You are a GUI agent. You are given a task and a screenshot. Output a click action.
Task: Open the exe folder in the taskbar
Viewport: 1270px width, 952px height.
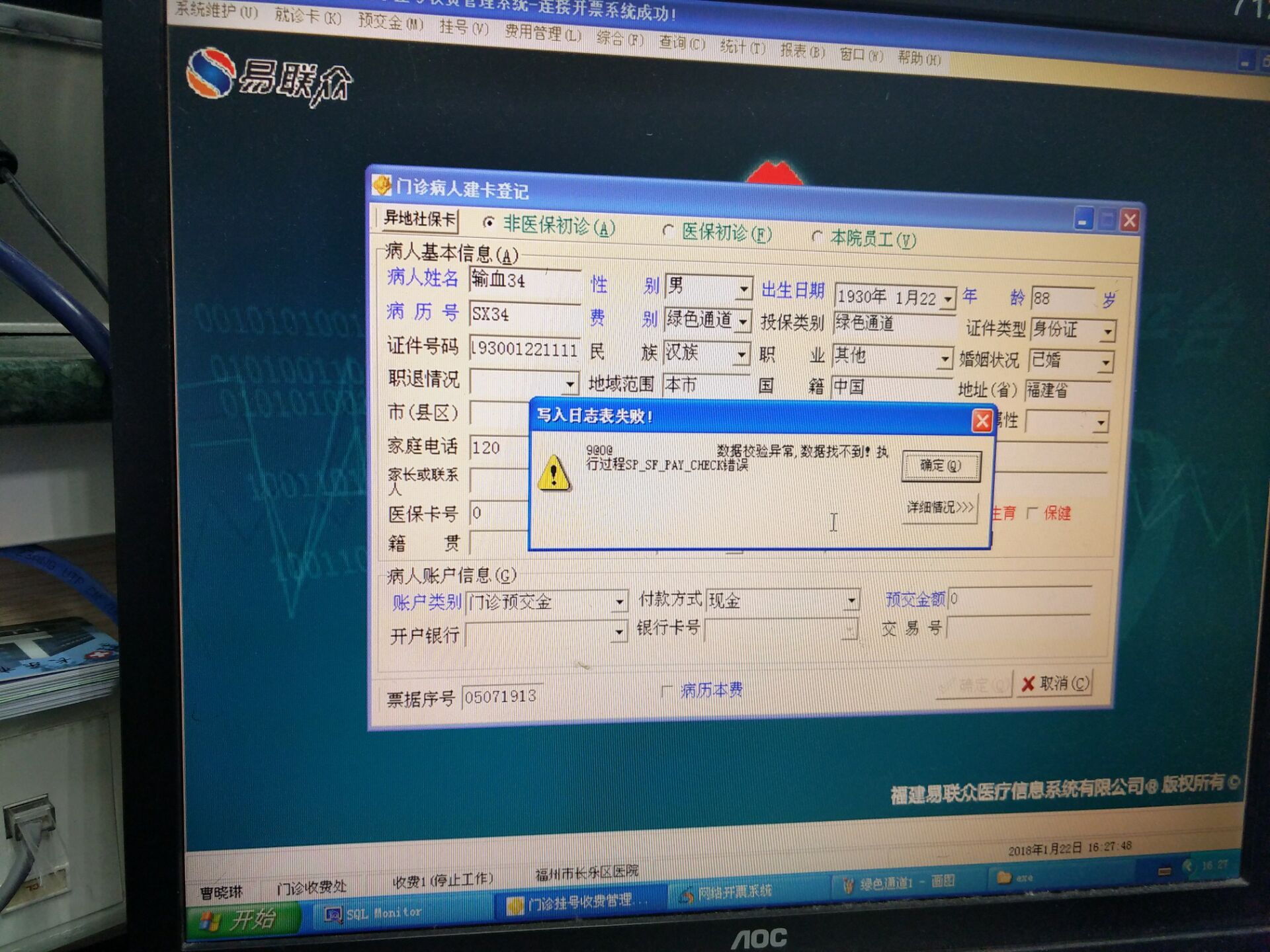(1015, 878)
